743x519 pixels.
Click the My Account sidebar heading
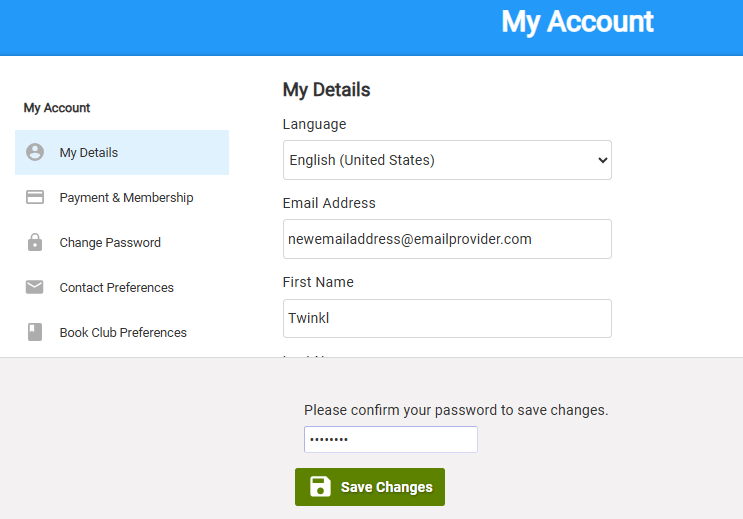(x=57, y=108)
